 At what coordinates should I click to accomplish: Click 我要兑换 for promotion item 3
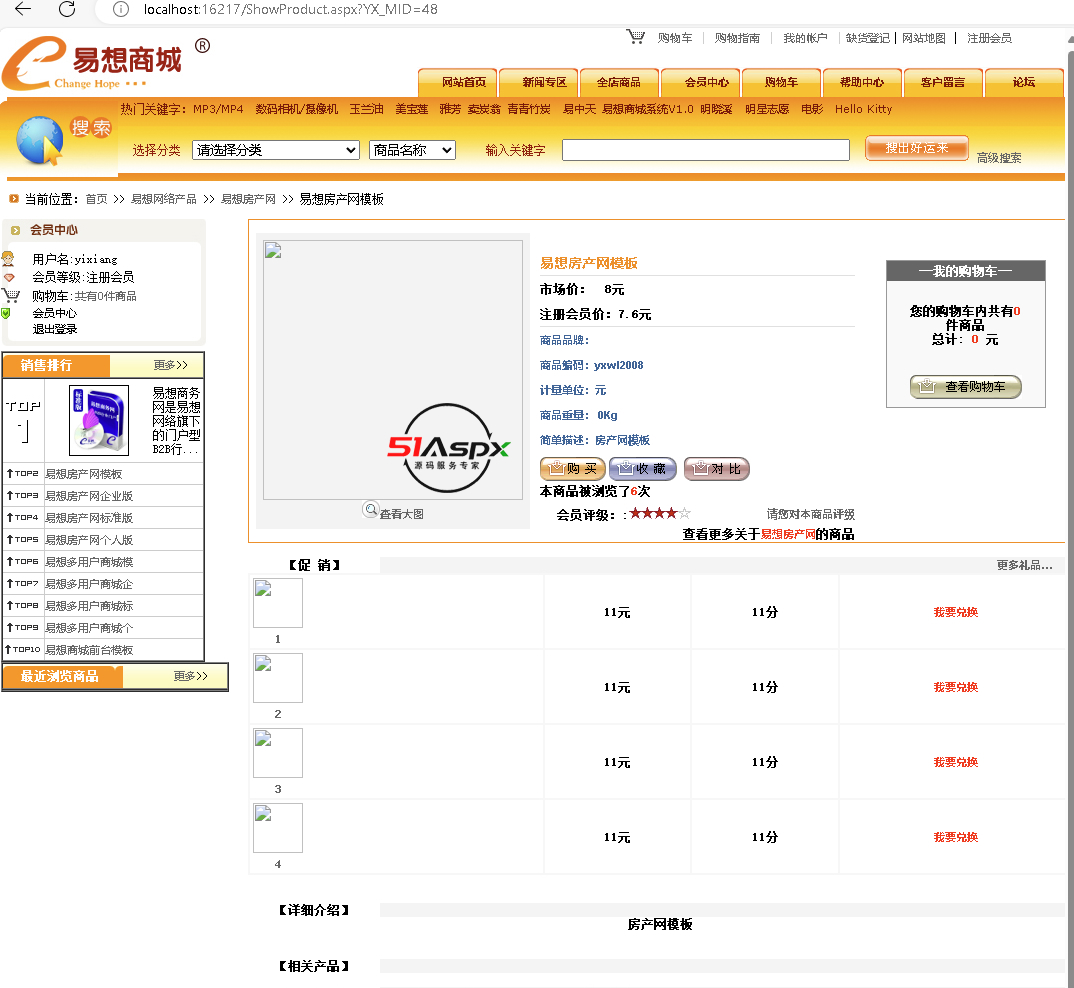[956, 763]
